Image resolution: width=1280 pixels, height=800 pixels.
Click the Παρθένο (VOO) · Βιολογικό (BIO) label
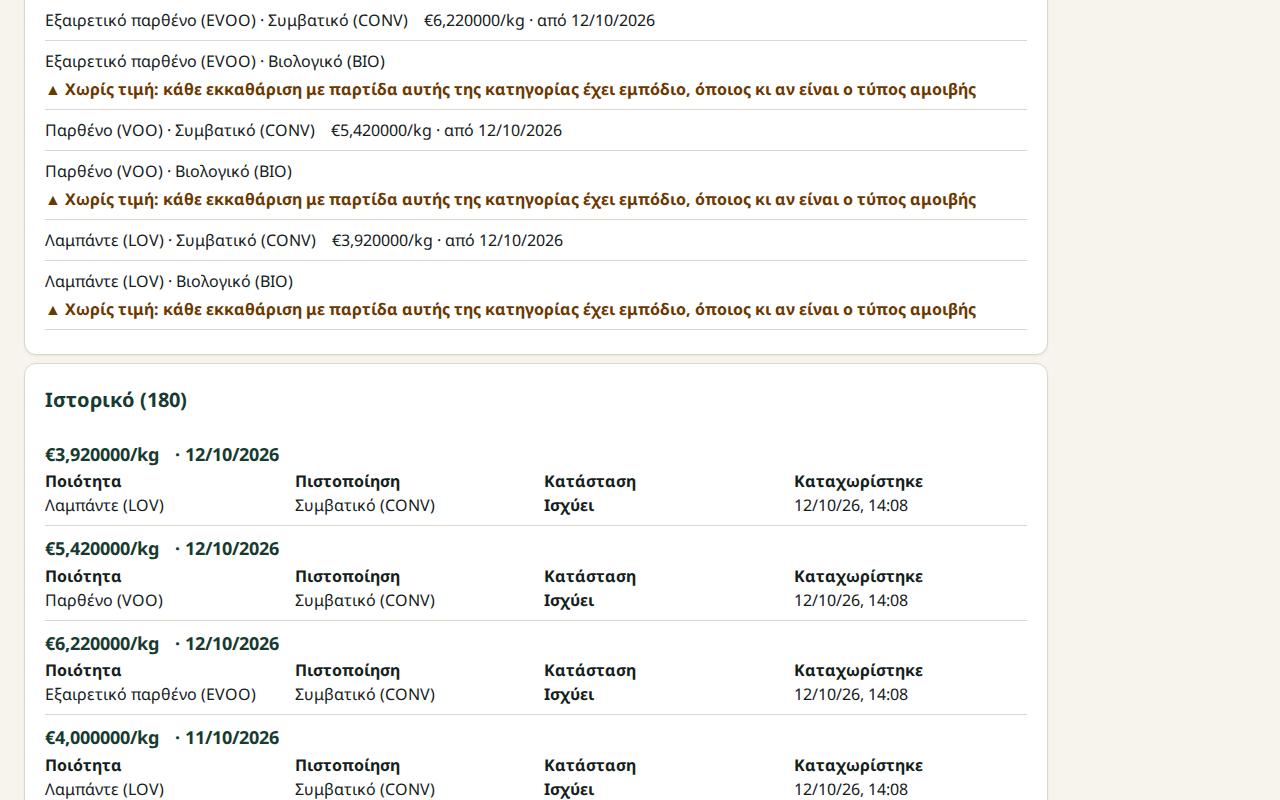click(x=169, y=171)
